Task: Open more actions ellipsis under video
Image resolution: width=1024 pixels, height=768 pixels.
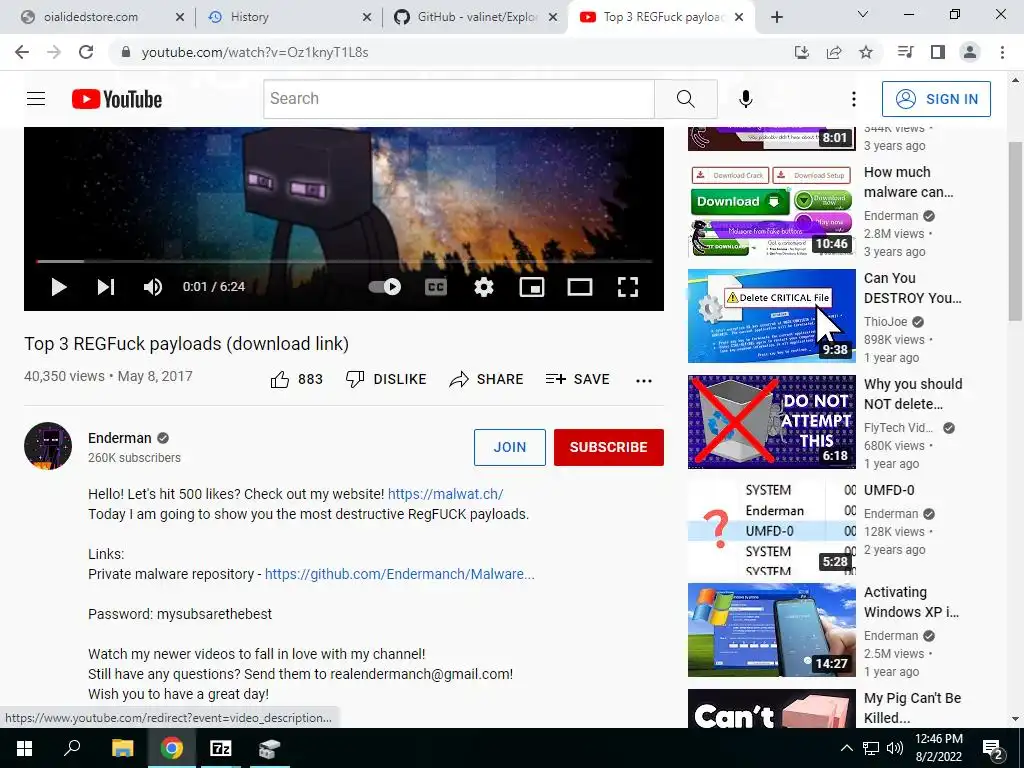Action: (x=644, y=381)
